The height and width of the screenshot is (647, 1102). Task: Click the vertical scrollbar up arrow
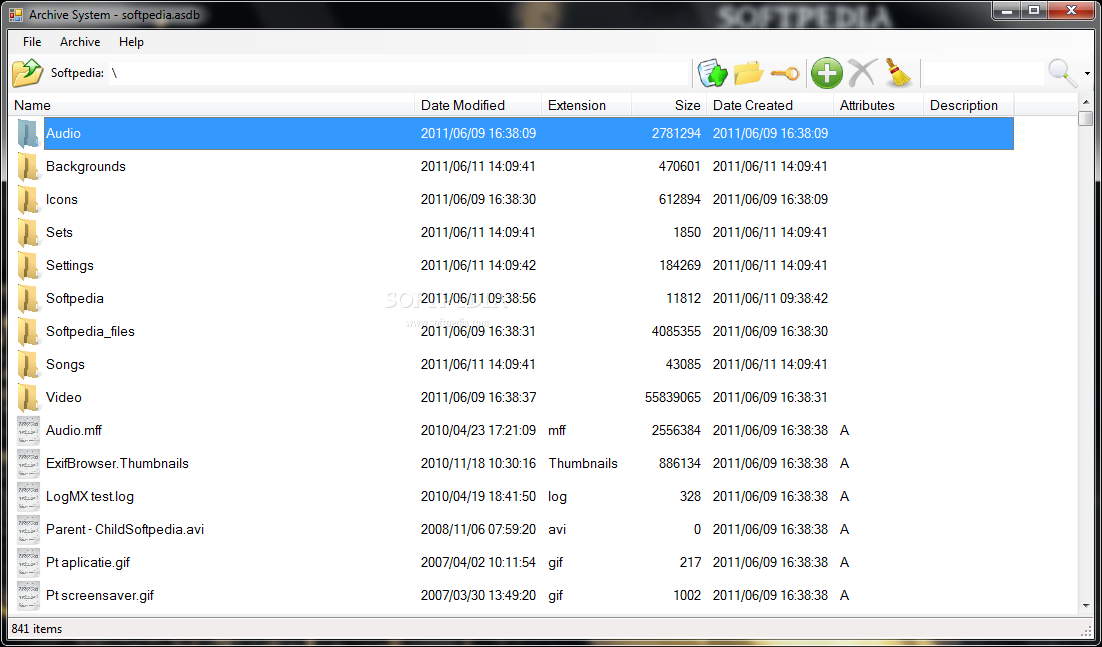1086,103
